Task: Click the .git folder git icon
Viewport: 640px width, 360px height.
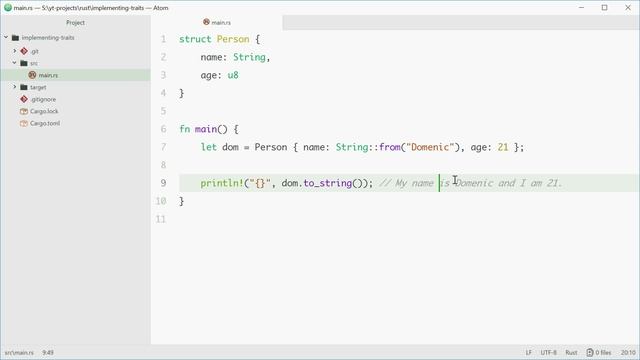Action: pyautogui.click(x=24, y=51)
